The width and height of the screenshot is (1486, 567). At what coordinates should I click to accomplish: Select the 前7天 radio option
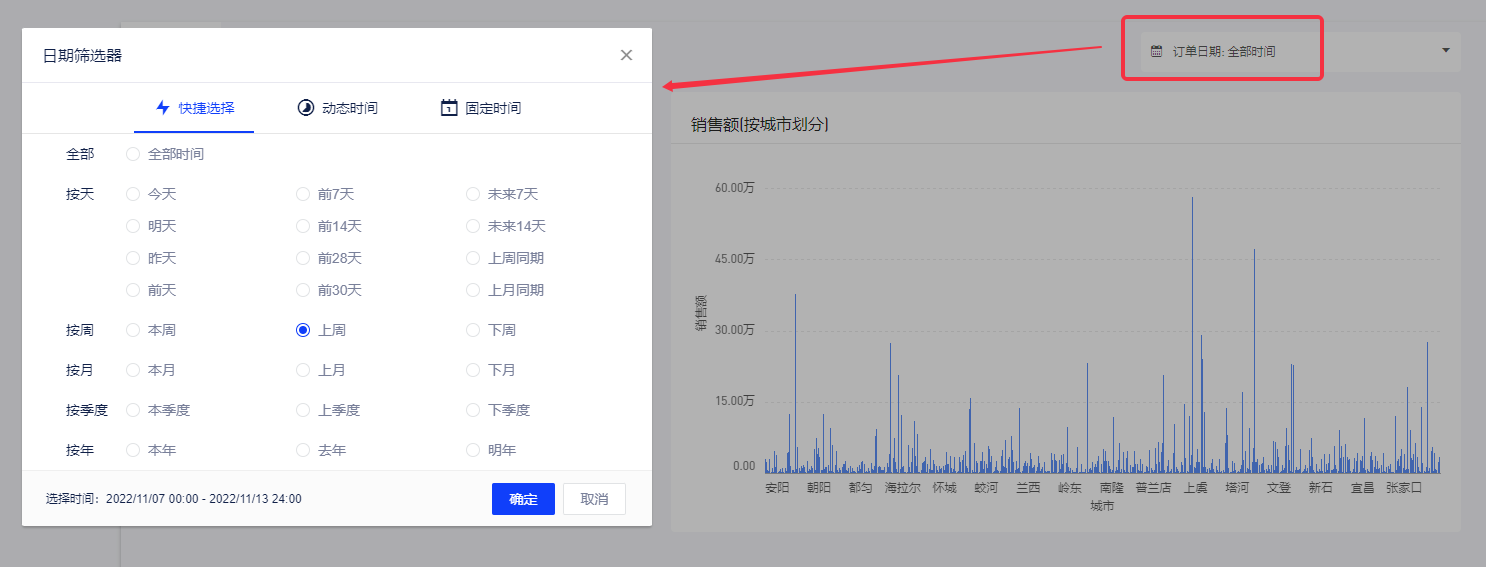[x=303, y=194]
